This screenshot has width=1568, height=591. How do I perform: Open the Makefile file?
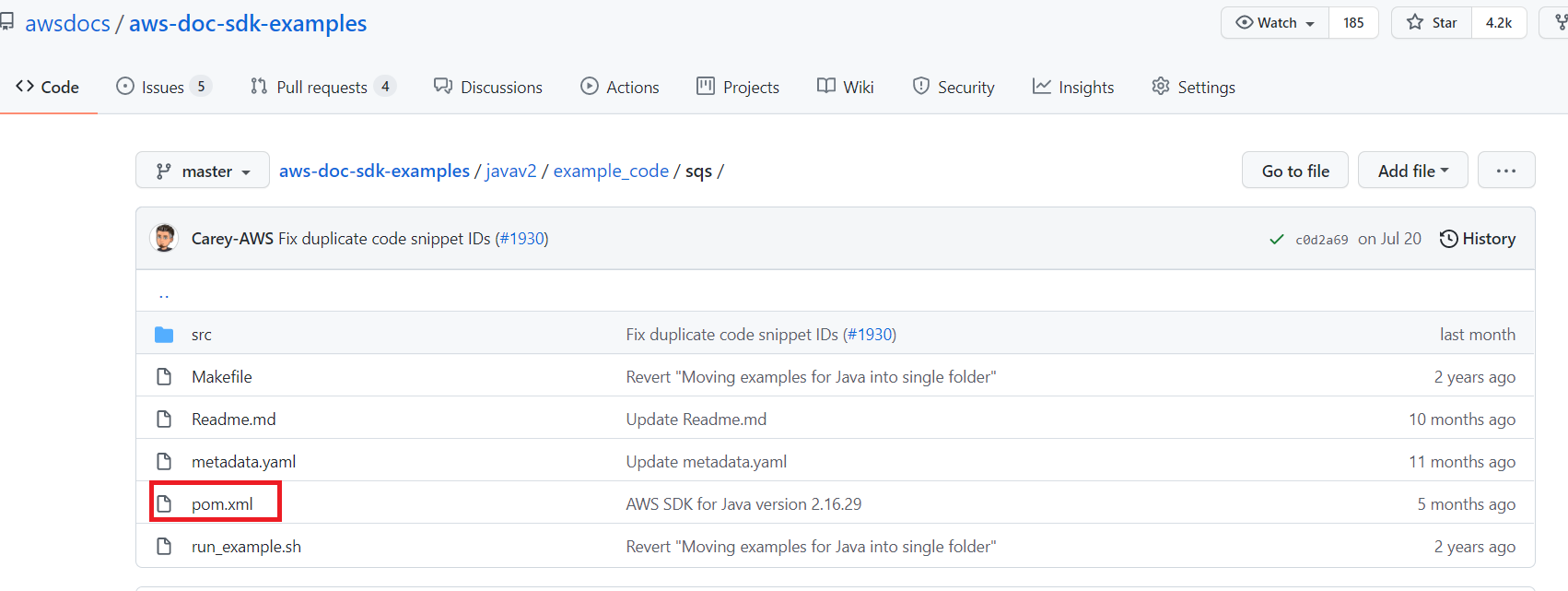pos(222,377)
